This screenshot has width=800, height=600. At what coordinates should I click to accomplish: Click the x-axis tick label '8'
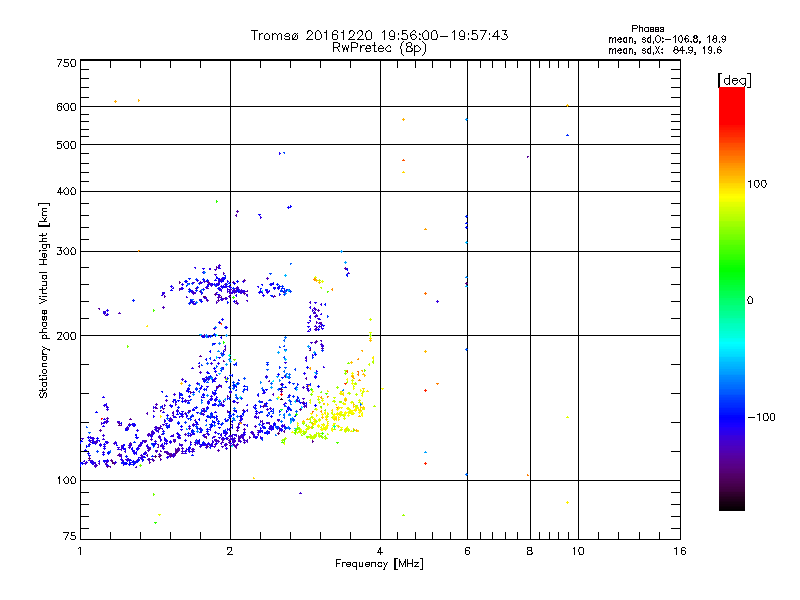coord(530,551)
